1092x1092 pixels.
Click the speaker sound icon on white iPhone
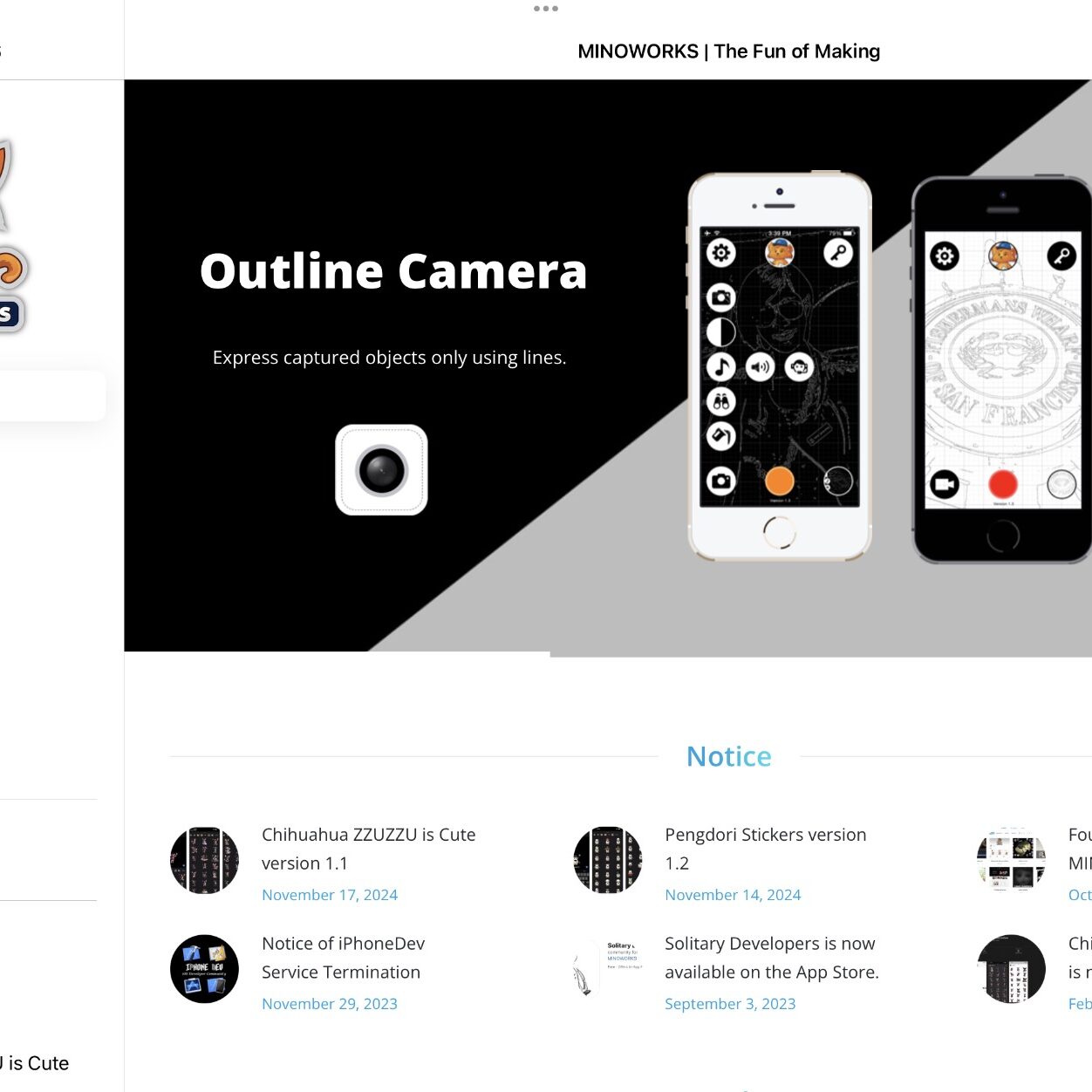[760, 367]
